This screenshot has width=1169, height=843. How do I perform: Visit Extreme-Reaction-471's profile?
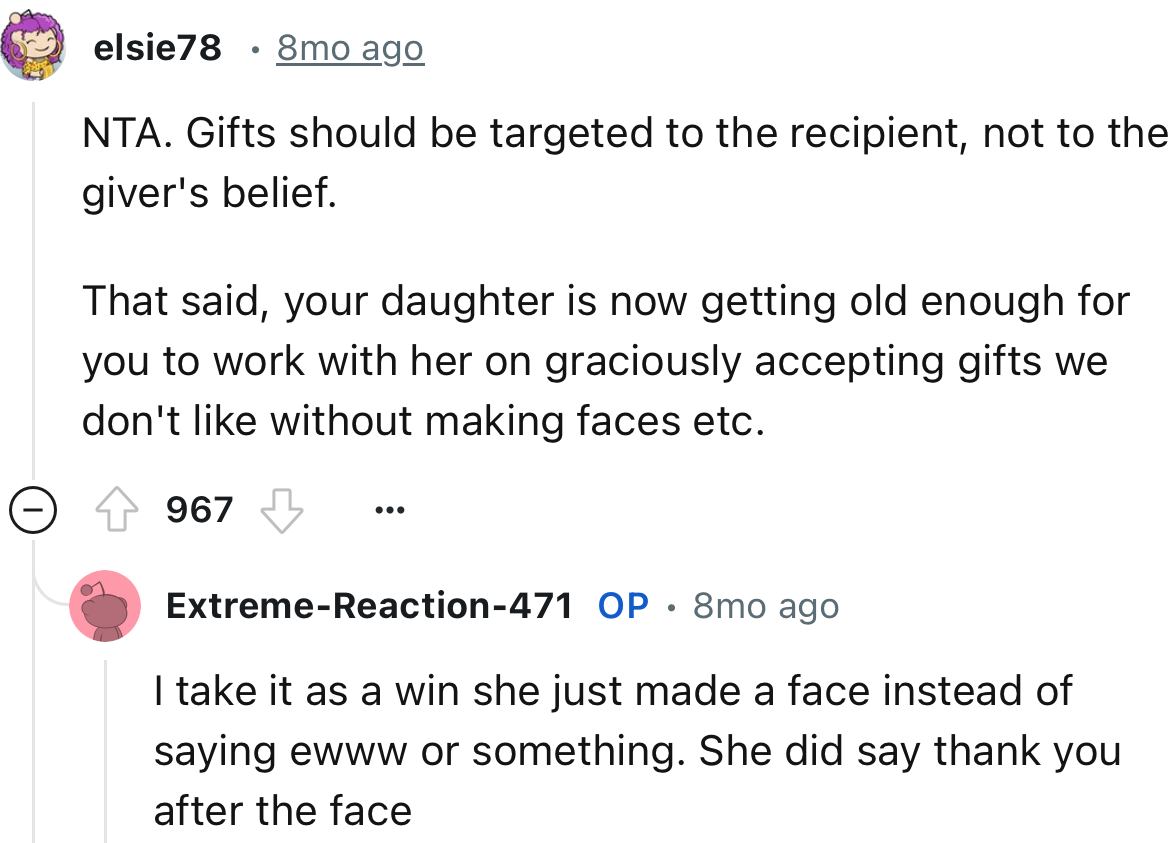(370, 604)
